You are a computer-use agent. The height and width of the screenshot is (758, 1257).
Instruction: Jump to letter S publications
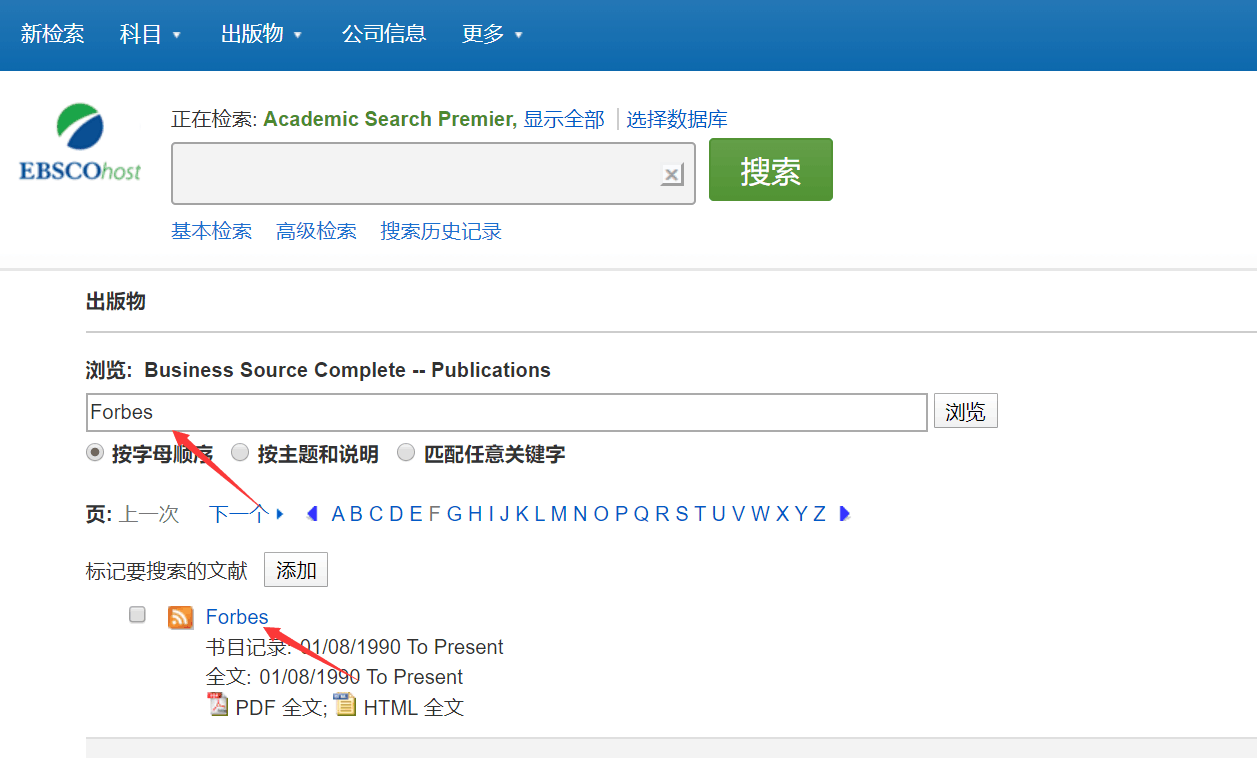(682, 514)
